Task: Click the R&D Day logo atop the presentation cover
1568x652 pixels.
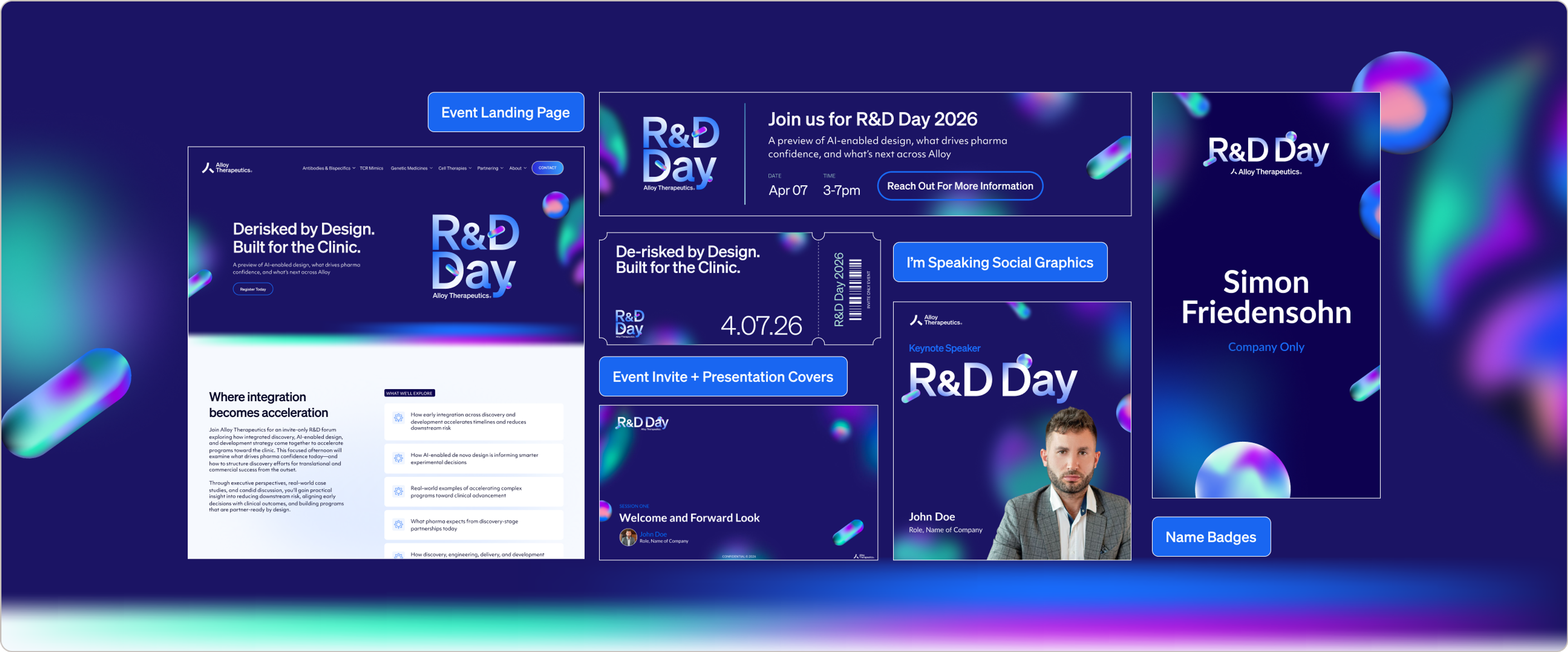Action: (x=642, y=423)
